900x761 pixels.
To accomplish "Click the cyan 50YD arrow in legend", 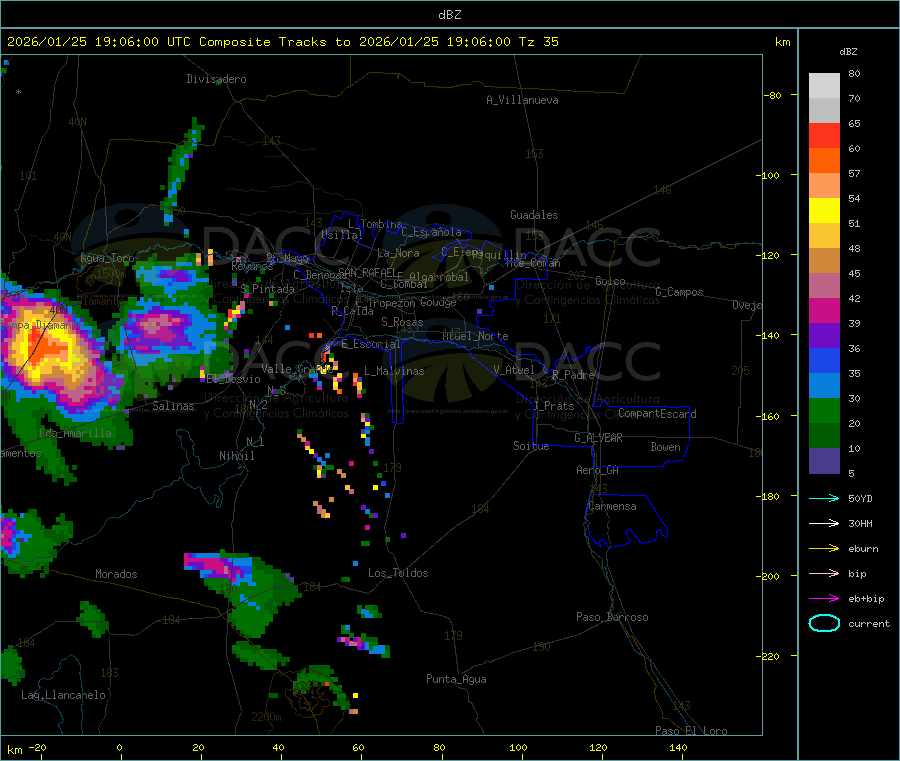I will click(824, 498).
